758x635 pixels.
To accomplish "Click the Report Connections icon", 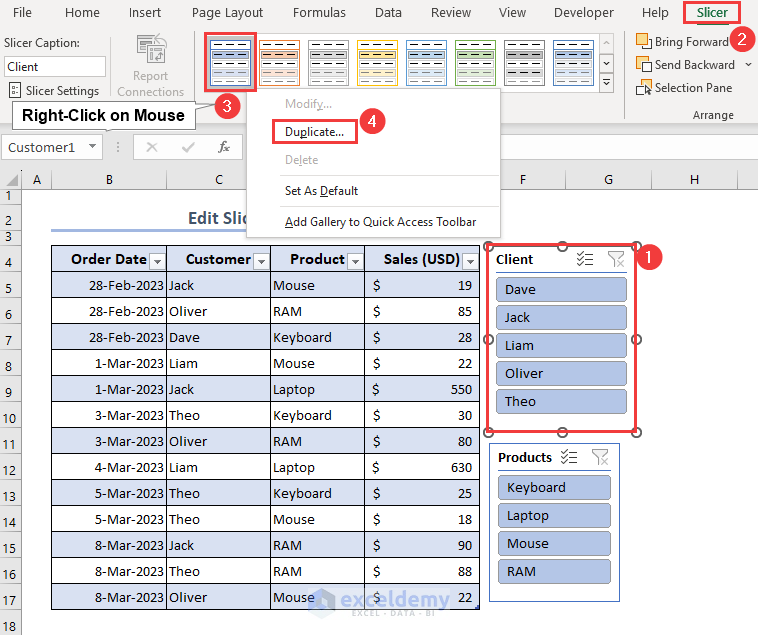I will 151,49.
